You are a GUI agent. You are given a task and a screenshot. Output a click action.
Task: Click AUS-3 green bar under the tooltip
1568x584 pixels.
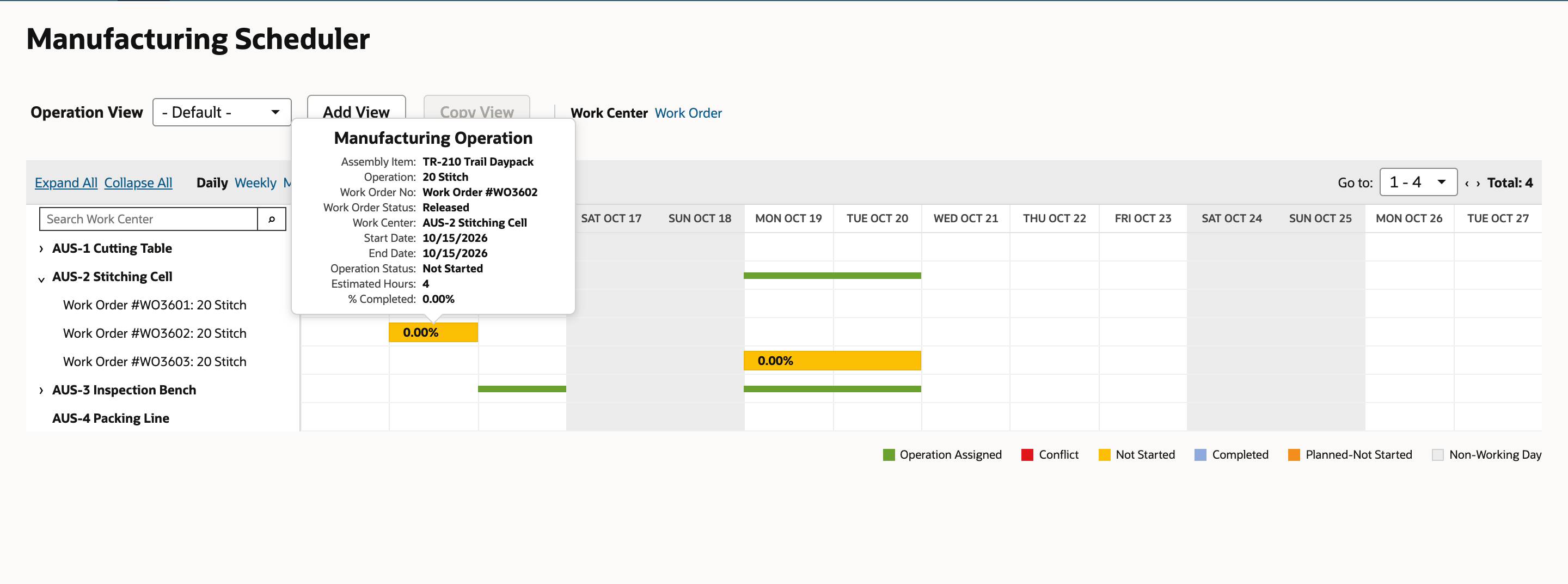(522, 389)
